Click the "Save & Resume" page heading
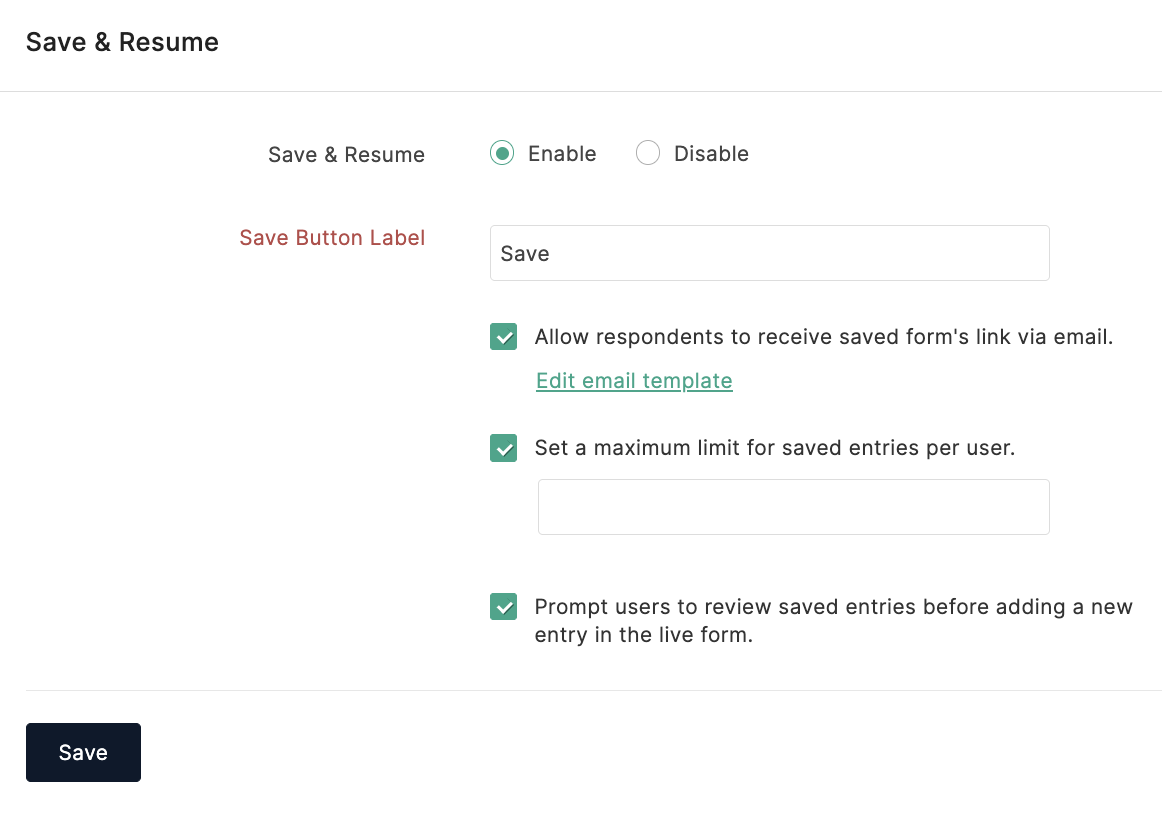The image size is (1162, 818). coord(122,42)
